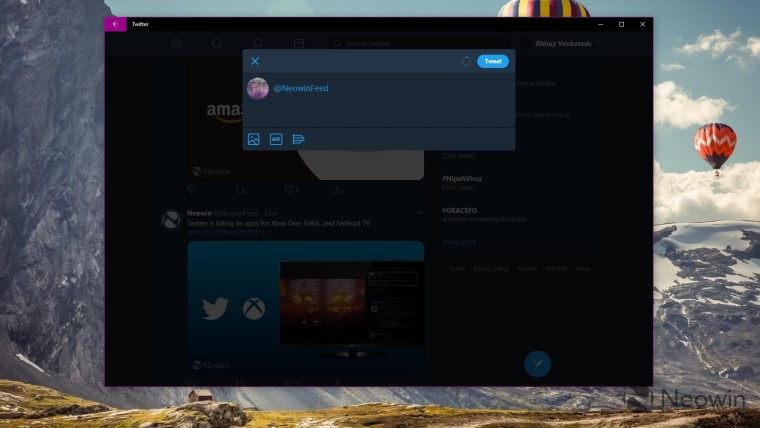Click the @NeowinFeed mention in compose box
The image size is (760, 428).
(301, 88)
